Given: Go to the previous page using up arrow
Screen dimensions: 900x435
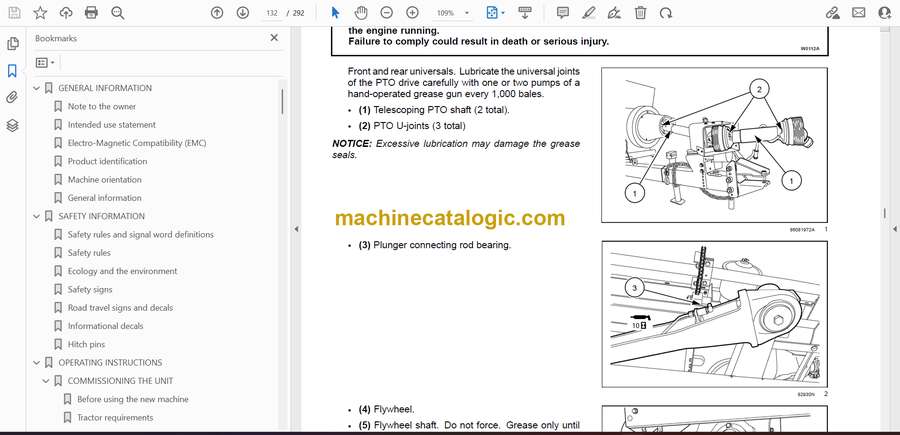Looking at the screenshot, I should (x=217, y=13).
